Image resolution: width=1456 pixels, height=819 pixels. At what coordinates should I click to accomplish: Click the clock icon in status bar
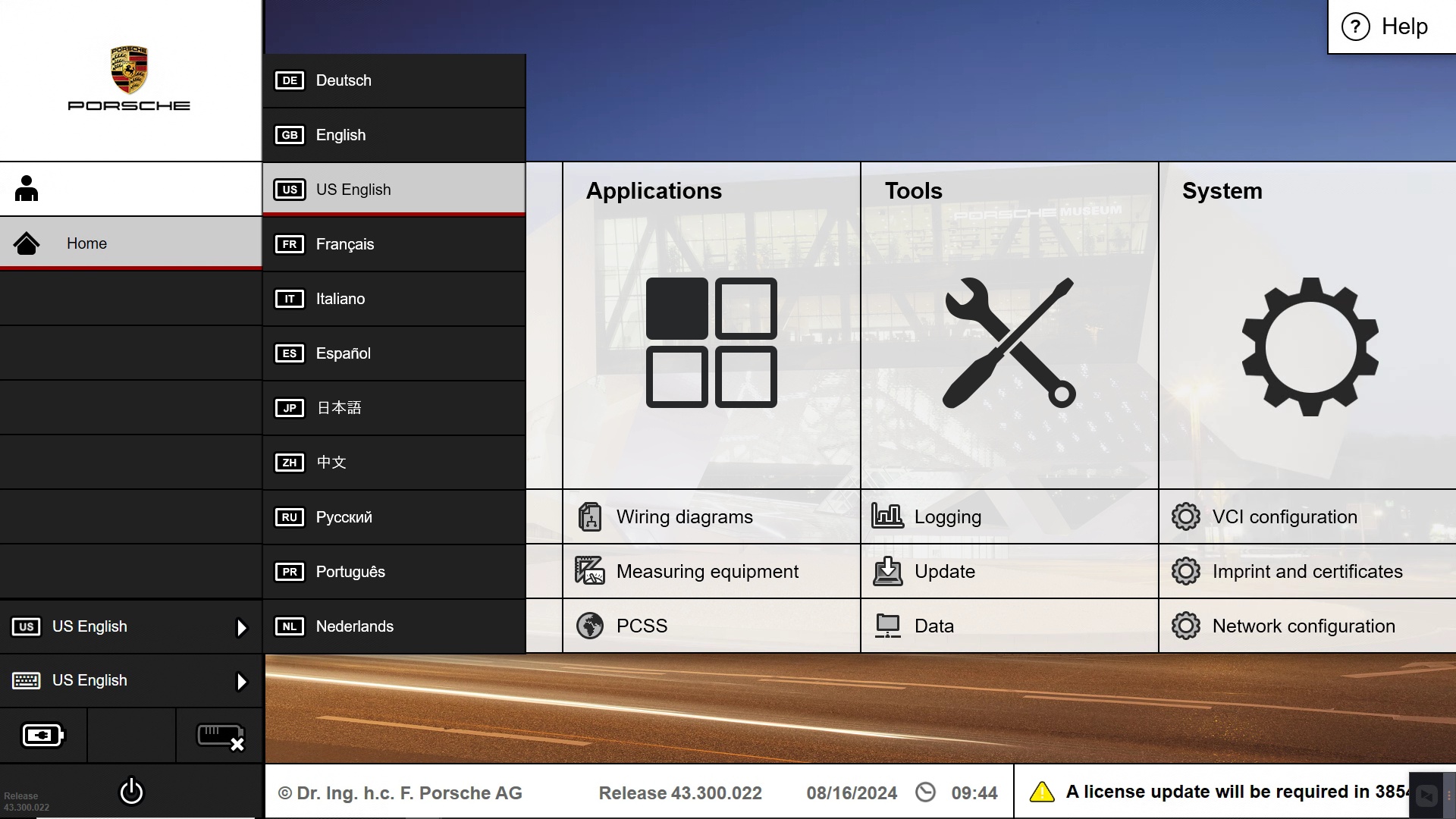pyautogui.click(x=925, y=792)
